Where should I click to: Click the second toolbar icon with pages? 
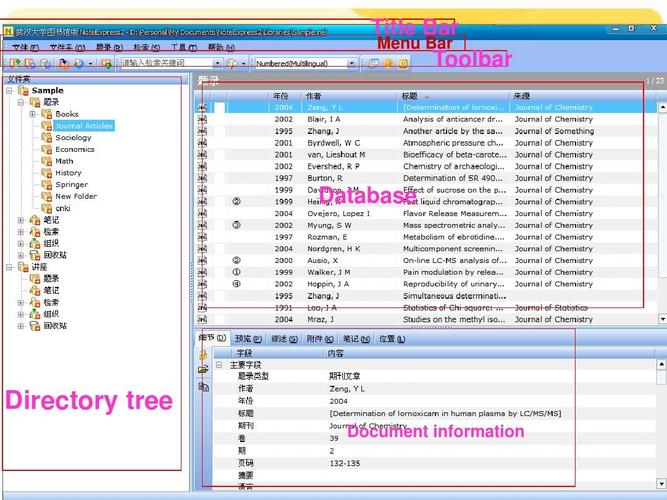click(x=30, y=63)
